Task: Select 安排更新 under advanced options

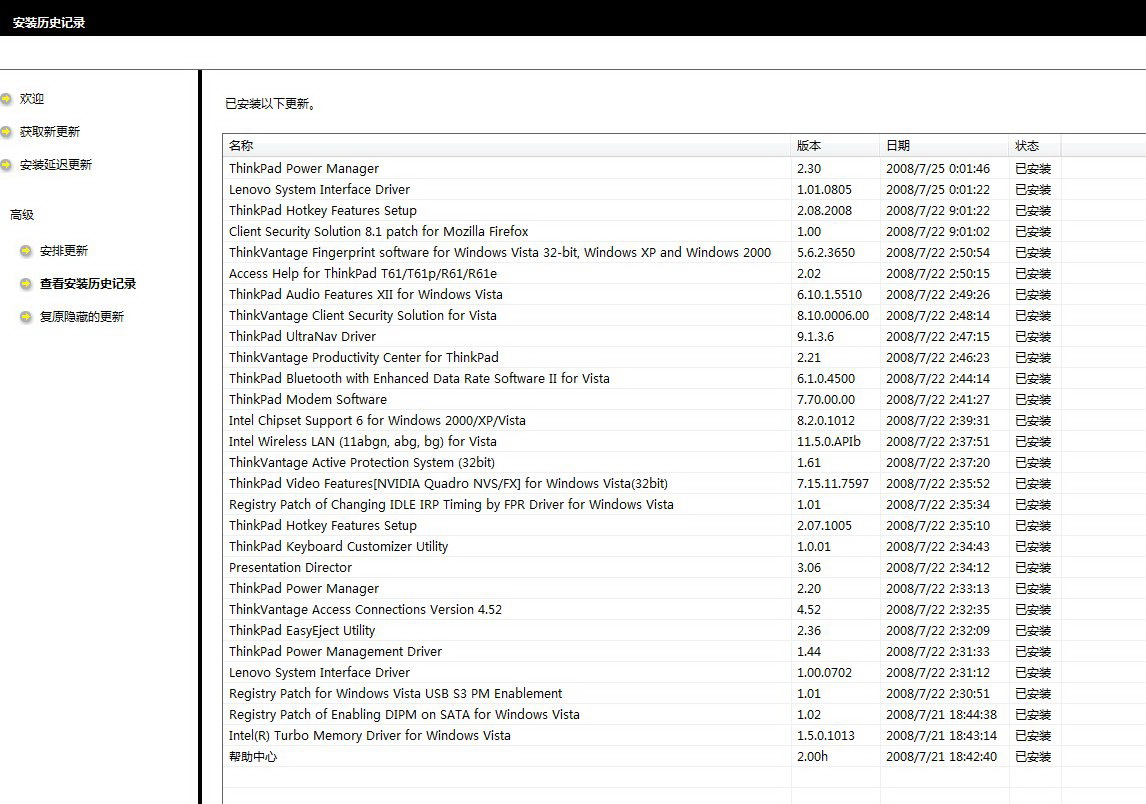Action: click(64, 251)
